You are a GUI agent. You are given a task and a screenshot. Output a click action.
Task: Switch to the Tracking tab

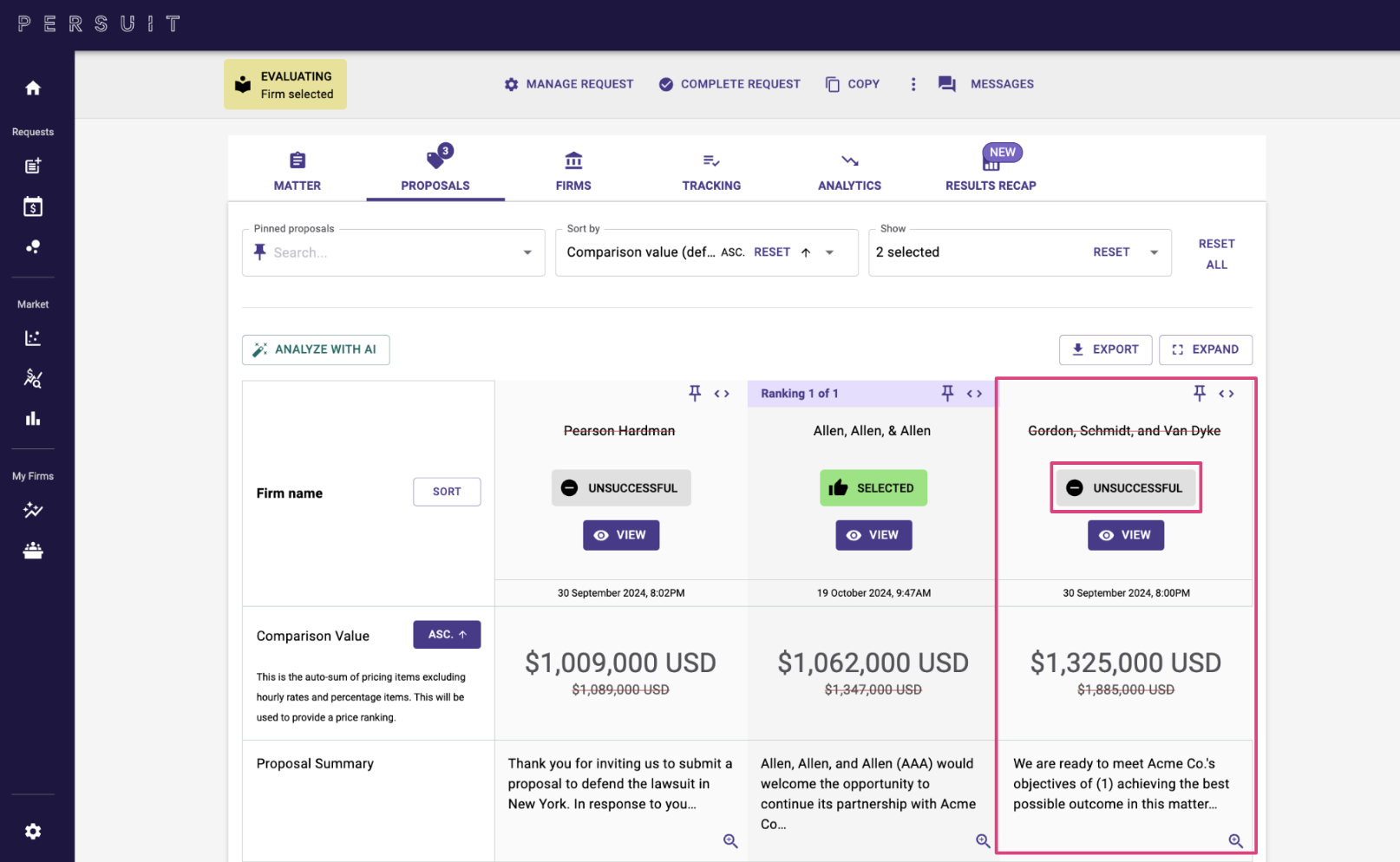coord(711,171)
